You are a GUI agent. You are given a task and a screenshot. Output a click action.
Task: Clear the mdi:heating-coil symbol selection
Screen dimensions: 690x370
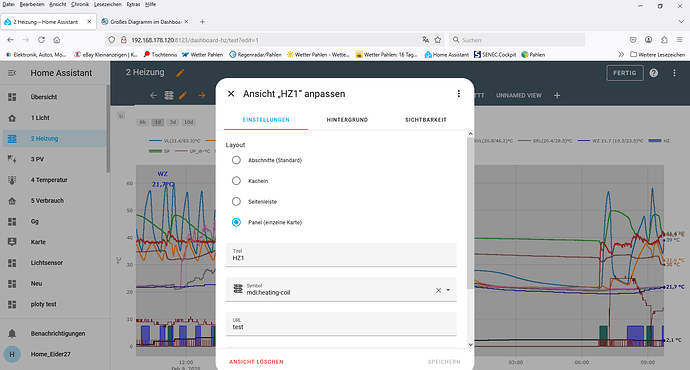click(438, 290)
